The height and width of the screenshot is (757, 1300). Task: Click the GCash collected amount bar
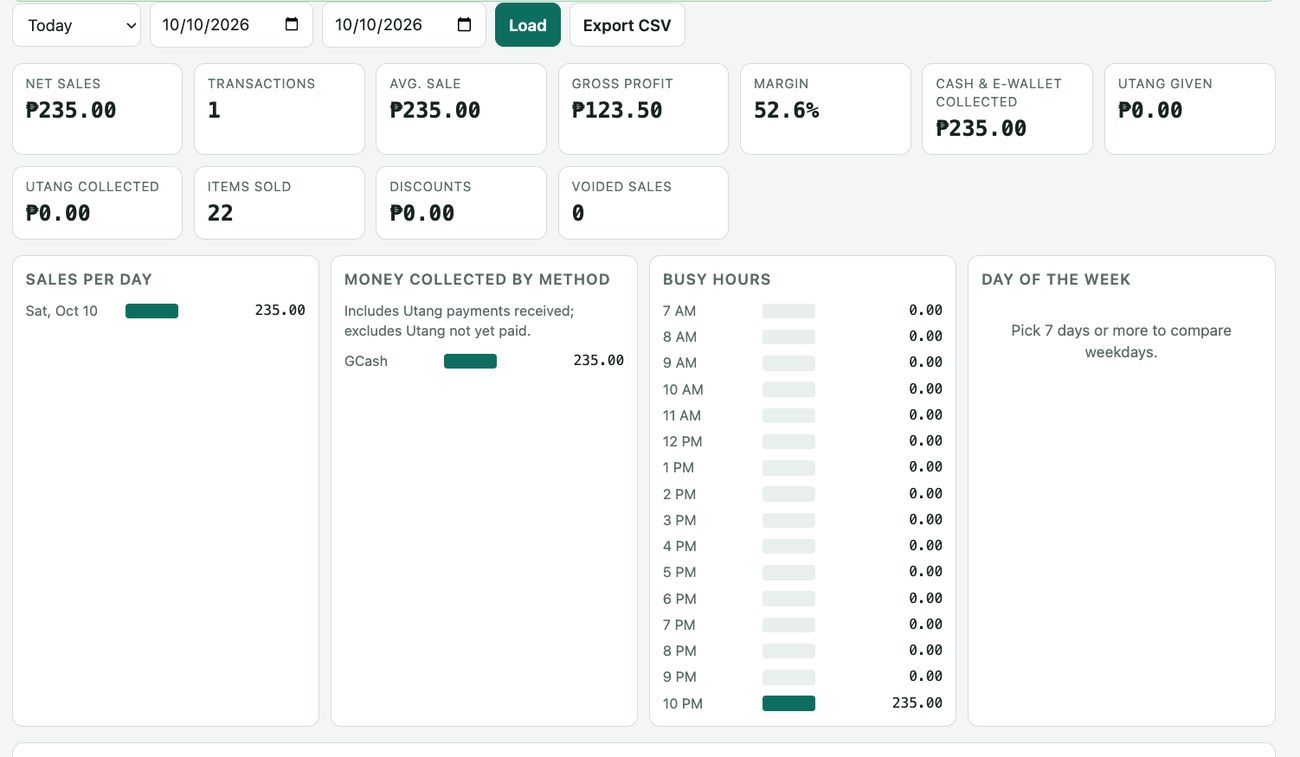click(x=470, y=361)
